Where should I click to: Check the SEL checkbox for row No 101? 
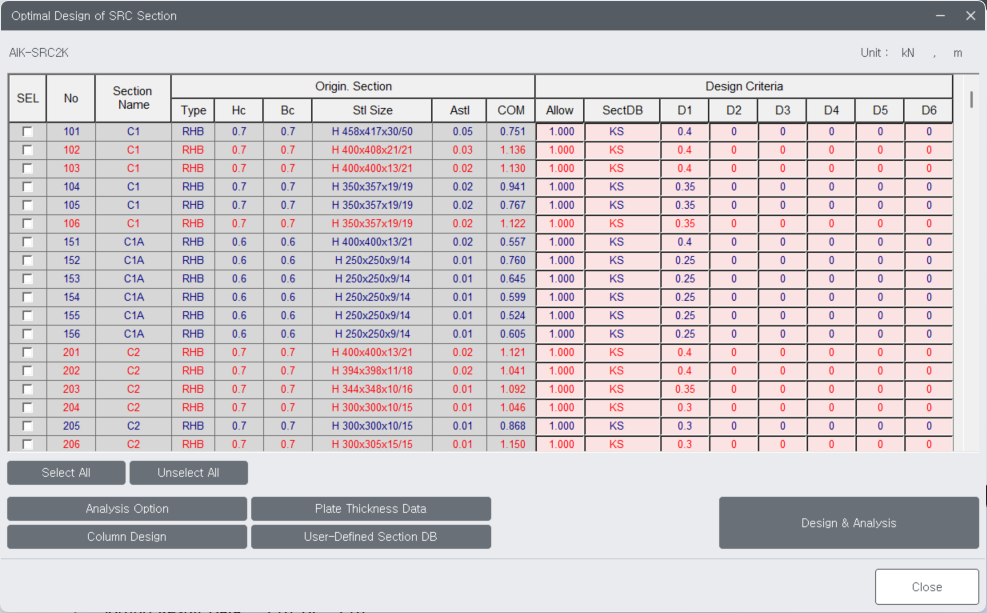28,131
